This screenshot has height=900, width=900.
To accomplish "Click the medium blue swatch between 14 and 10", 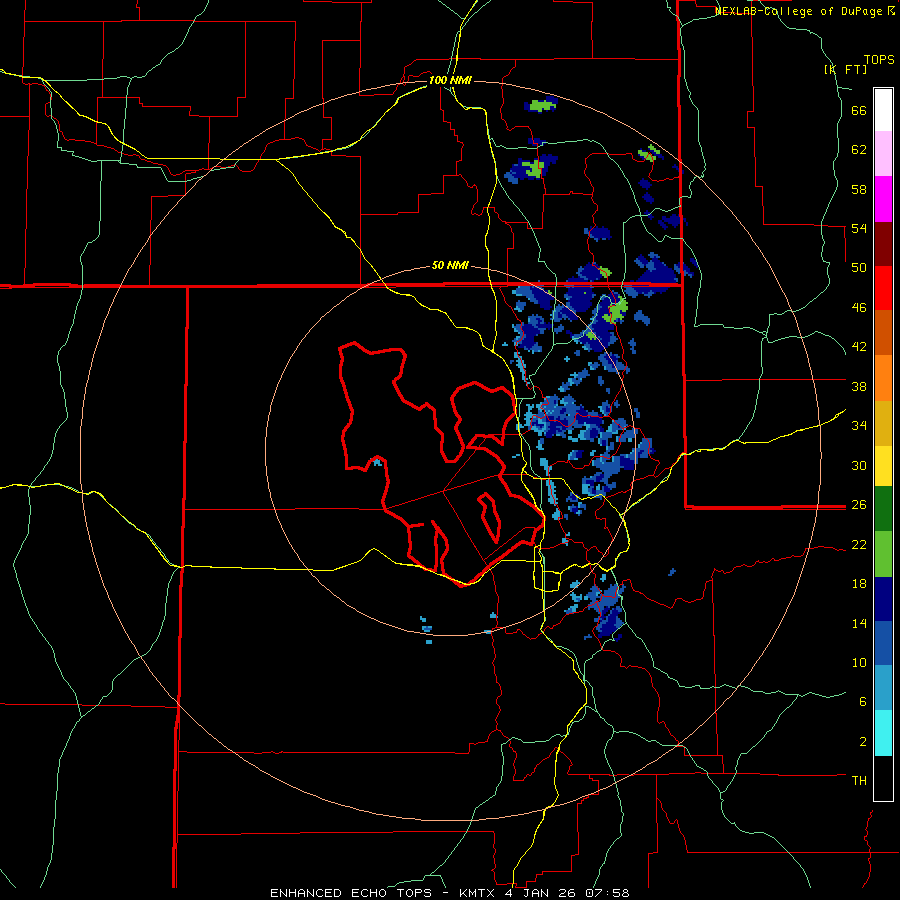I will pyautogui.click(x=883, y=643).
